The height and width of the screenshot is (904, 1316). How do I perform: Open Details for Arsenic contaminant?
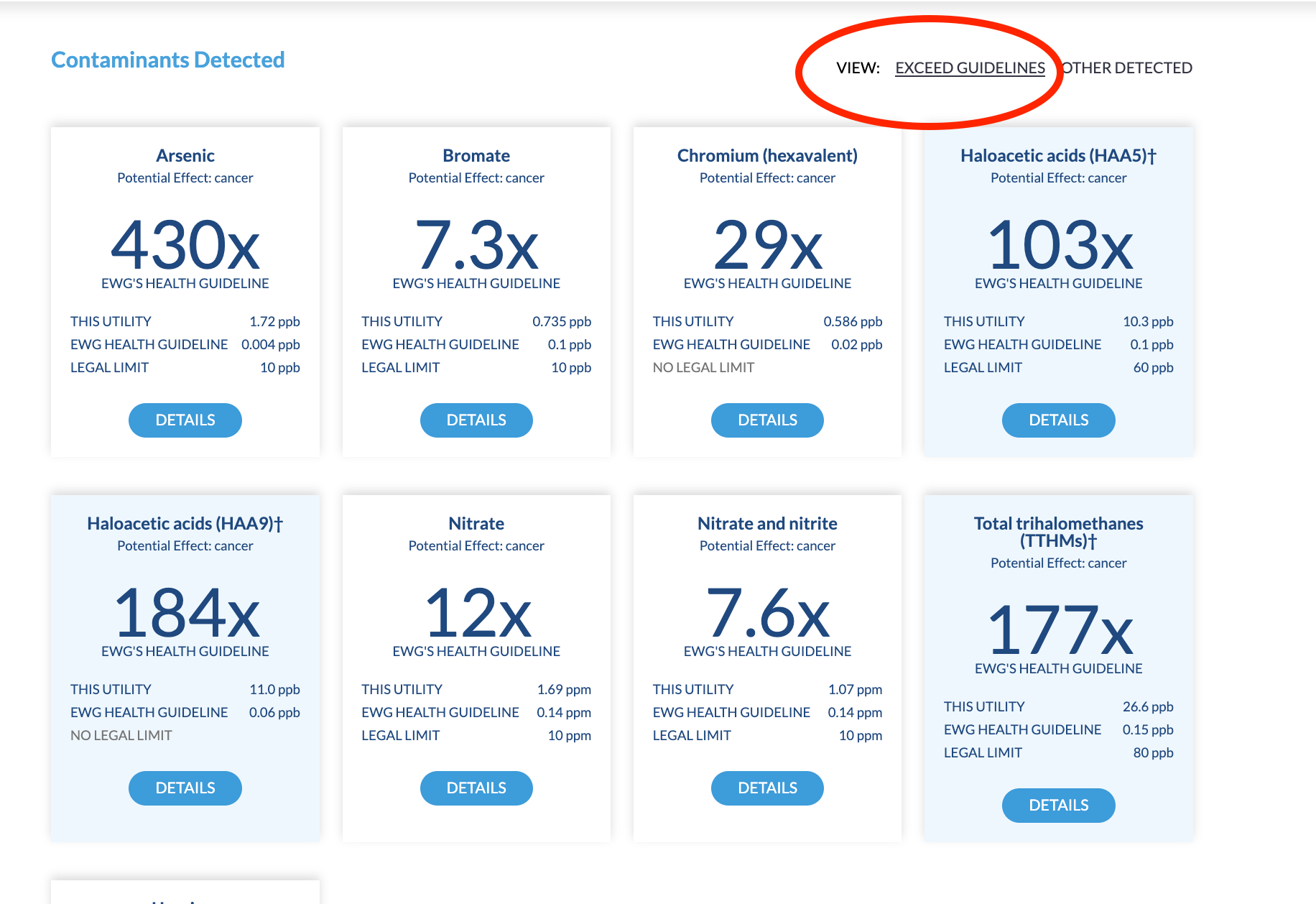[x=185, y=420]
